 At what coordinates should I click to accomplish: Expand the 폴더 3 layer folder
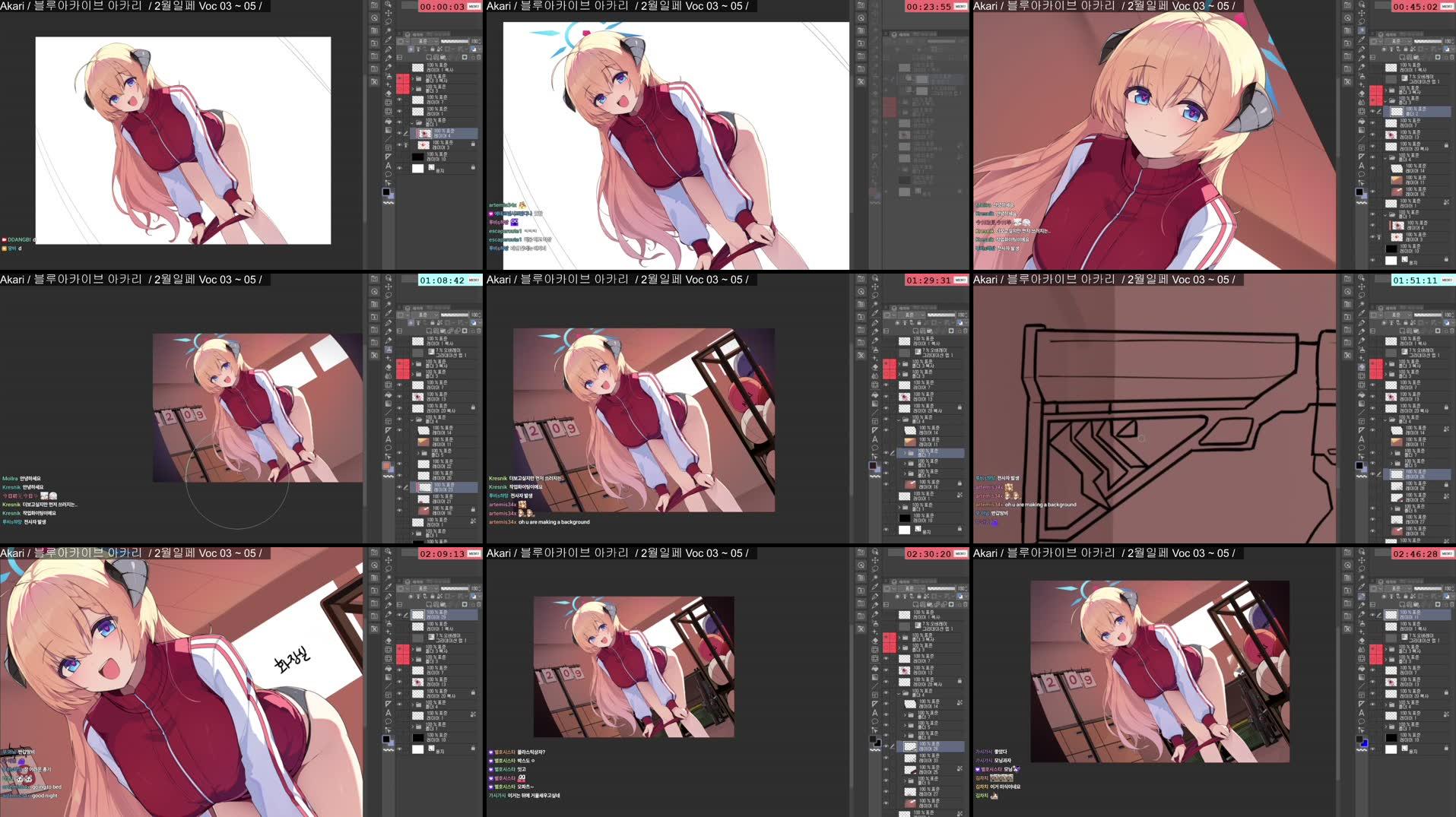click(x=413, y=88)
